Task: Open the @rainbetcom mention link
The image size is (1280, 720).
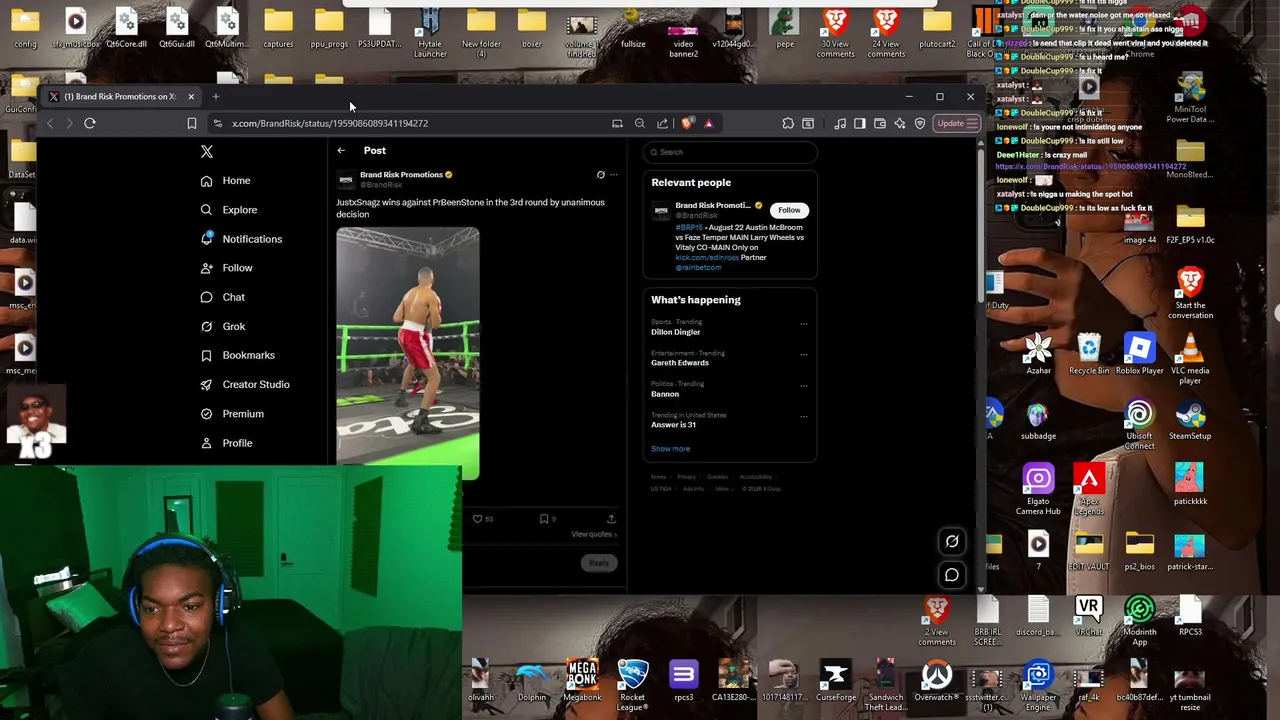Action: (x=698, y=267)
